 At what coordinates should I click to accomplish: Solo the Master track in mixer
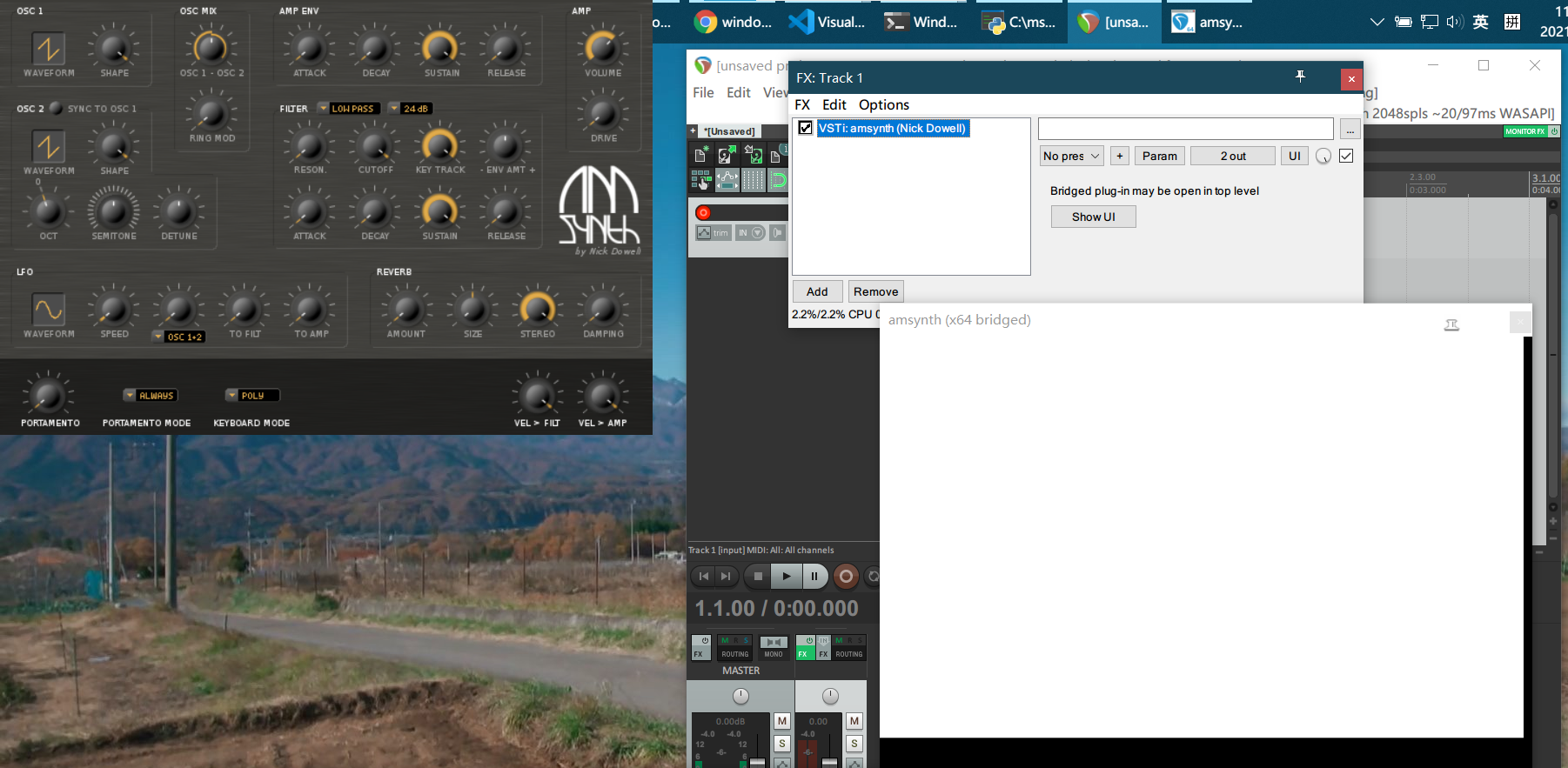coord(782,744)
